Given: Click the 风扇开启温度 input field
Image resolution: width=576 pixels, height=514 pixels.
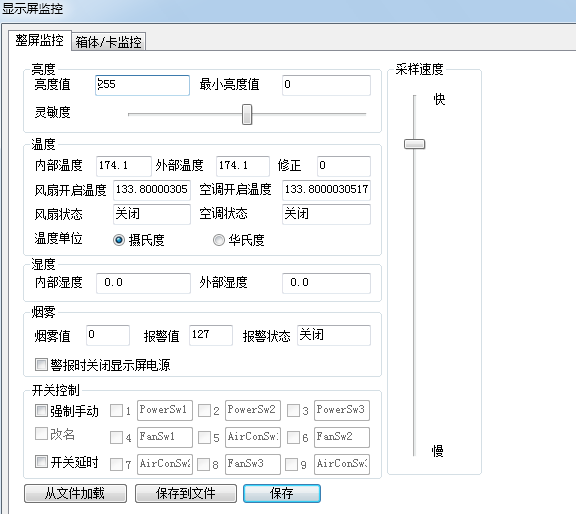Looking at the screenshot, I should coord(152,190).
